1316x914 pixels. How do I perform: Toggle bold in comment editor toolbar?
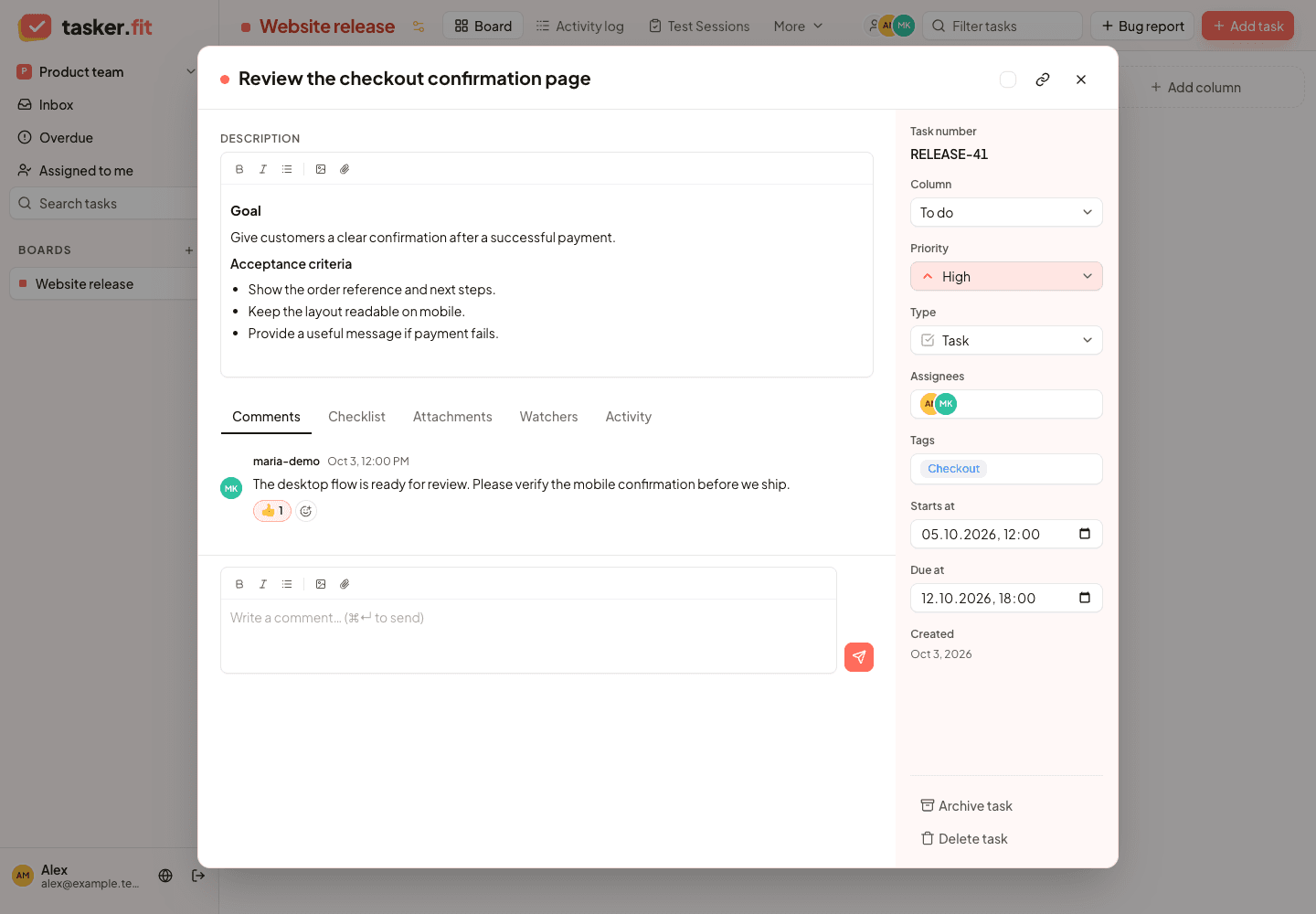tap(239, 584)
